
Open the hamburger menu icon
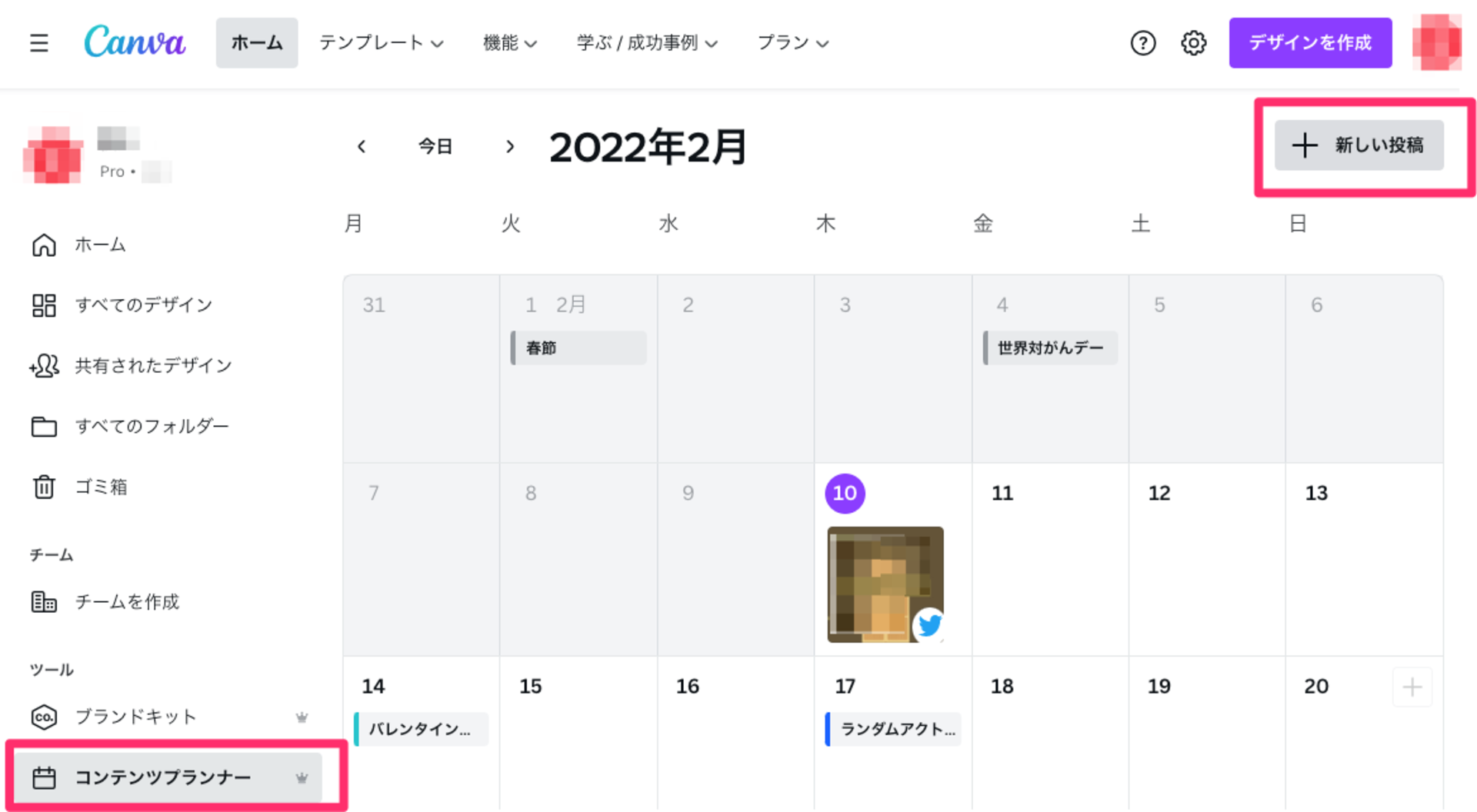[x=39, y=43]
